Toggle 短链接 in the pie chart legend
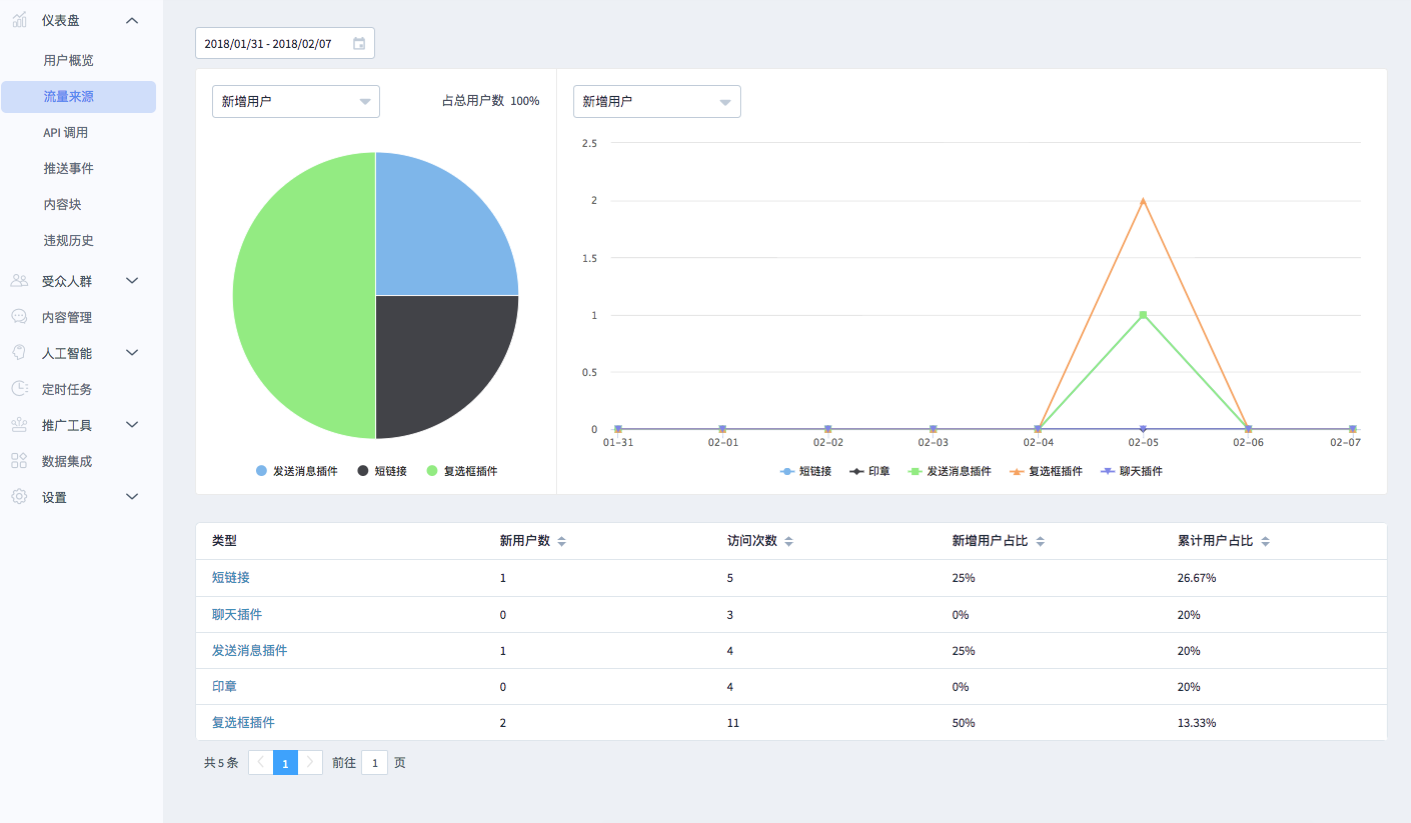Viewport: 1411px width, 823px height. pyautogui.click(x=381, y=471)
